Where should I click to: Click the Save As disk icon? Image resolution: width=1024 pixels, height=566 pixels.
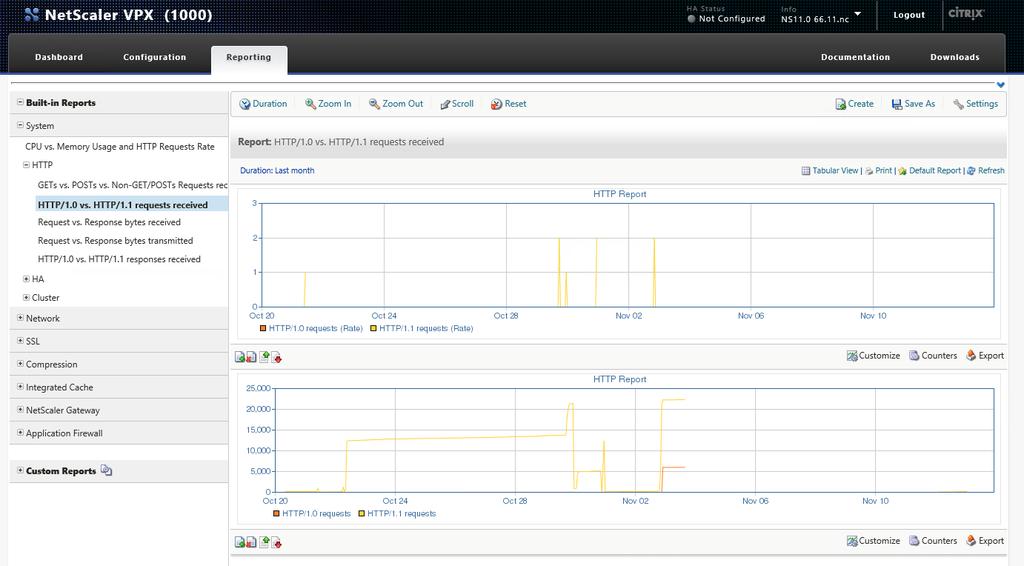897,104
